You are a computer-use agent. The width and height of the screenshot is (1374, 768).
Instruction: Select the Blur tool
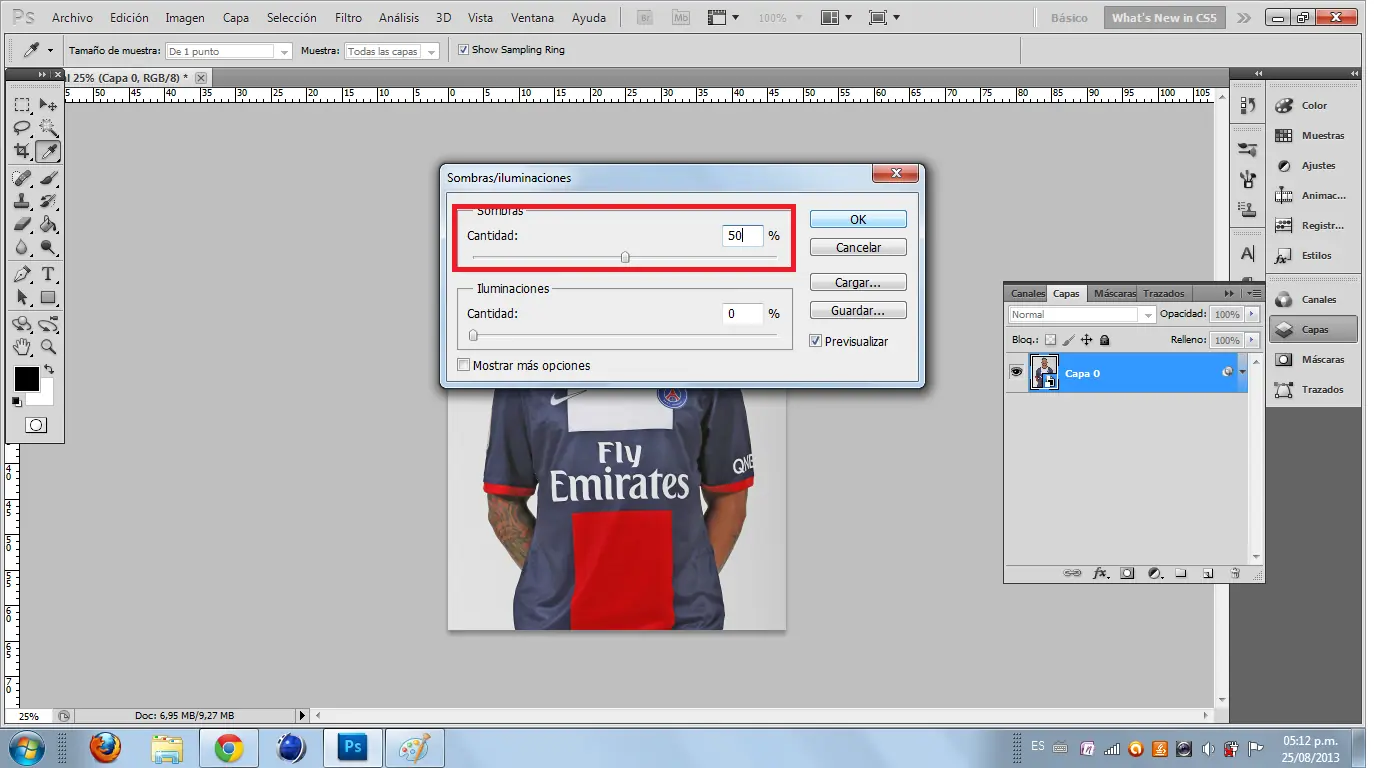click(x=22, y=247)
